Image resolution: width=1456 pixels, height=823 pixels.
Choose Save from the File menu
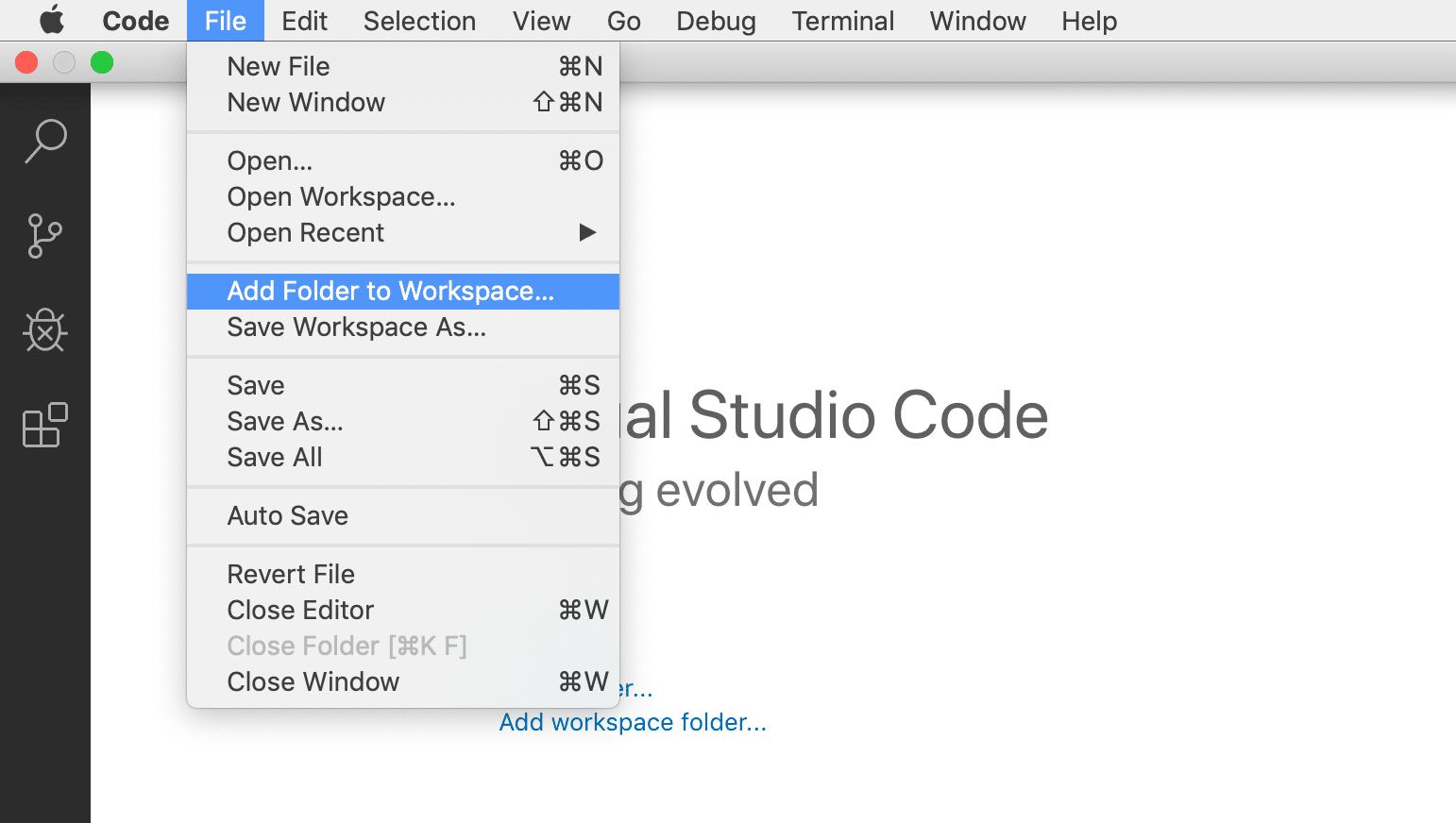403,385
